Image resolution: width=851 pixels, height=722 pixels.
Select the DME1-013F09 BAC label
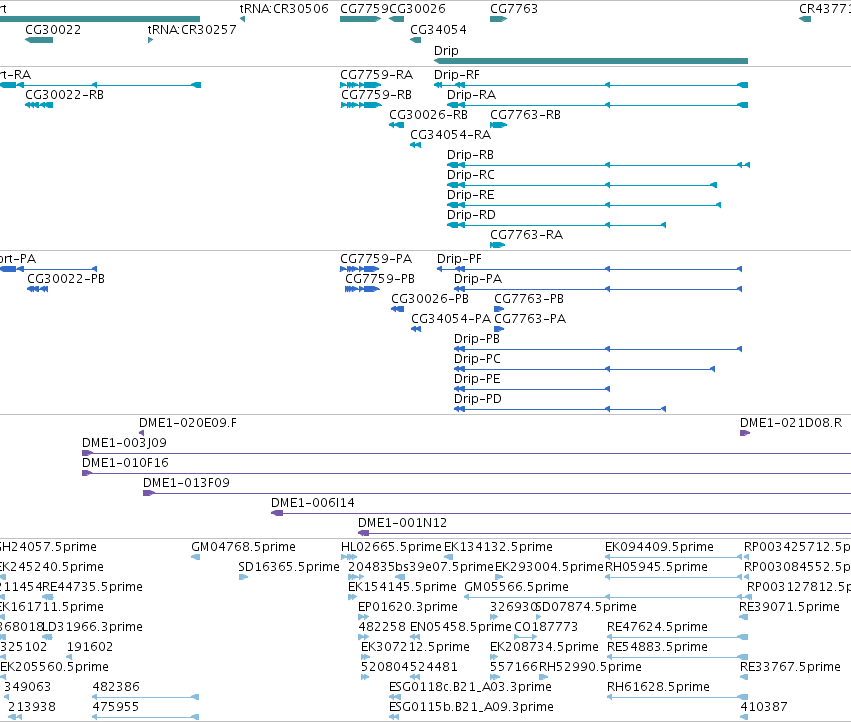(x=186, y=483)
